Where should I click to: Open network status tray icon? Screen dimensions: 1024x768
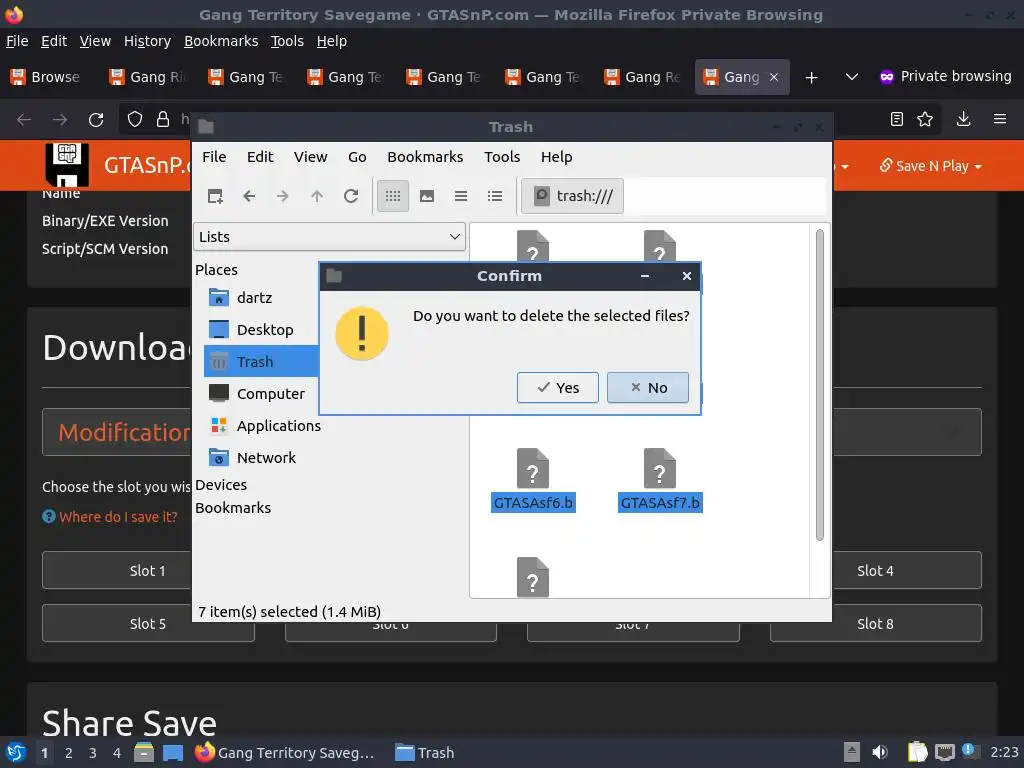pyautogui.click(x=944, y=752)
